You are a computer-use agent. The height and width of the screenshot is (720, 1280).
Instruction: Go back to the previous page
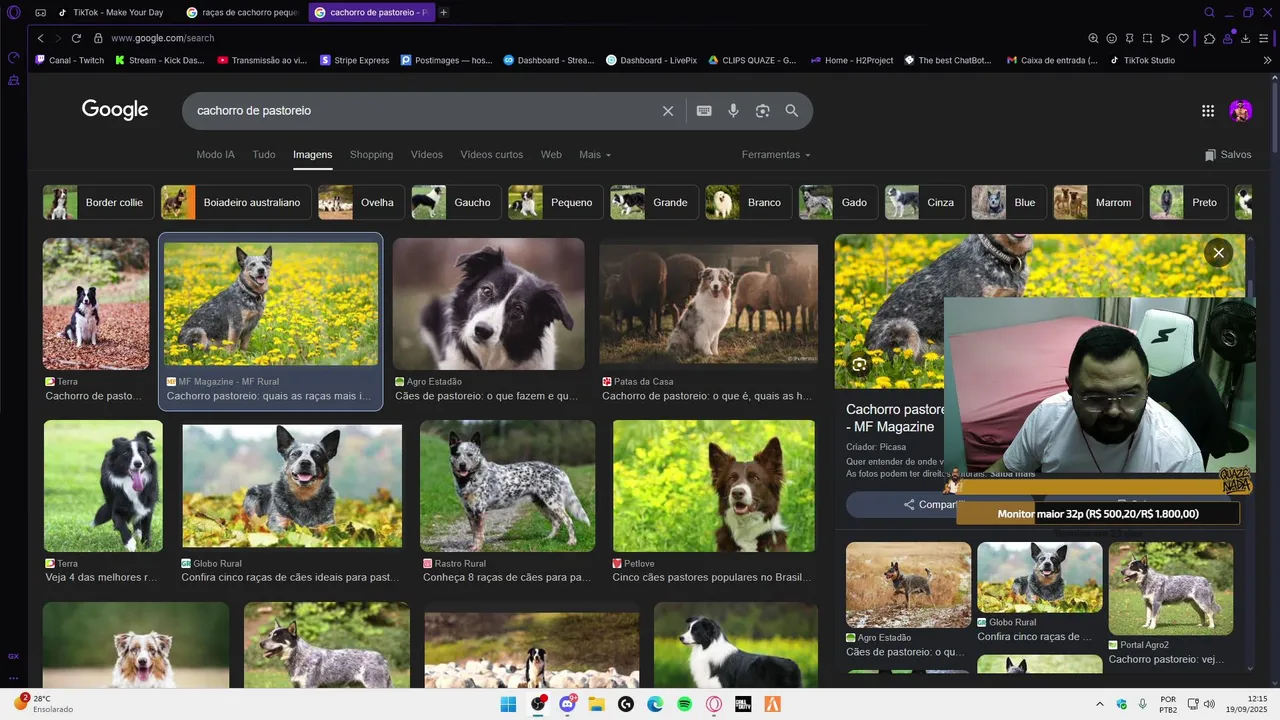(x=41, y=38)
